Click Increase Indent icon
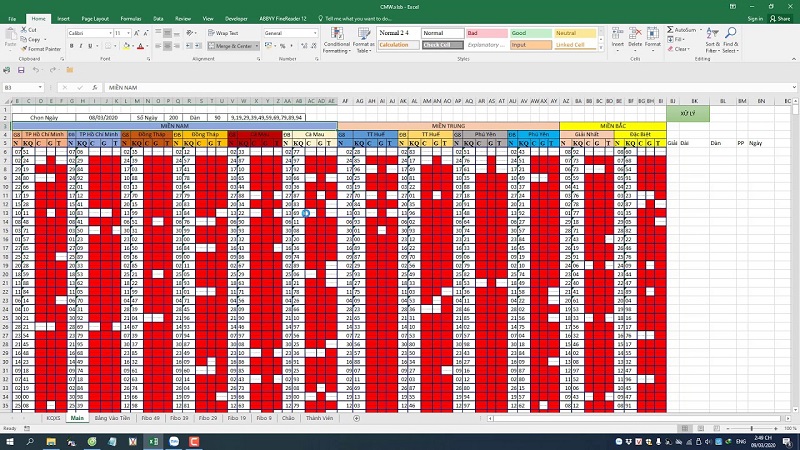Viewport: 800px width, 450px height. 198,46
